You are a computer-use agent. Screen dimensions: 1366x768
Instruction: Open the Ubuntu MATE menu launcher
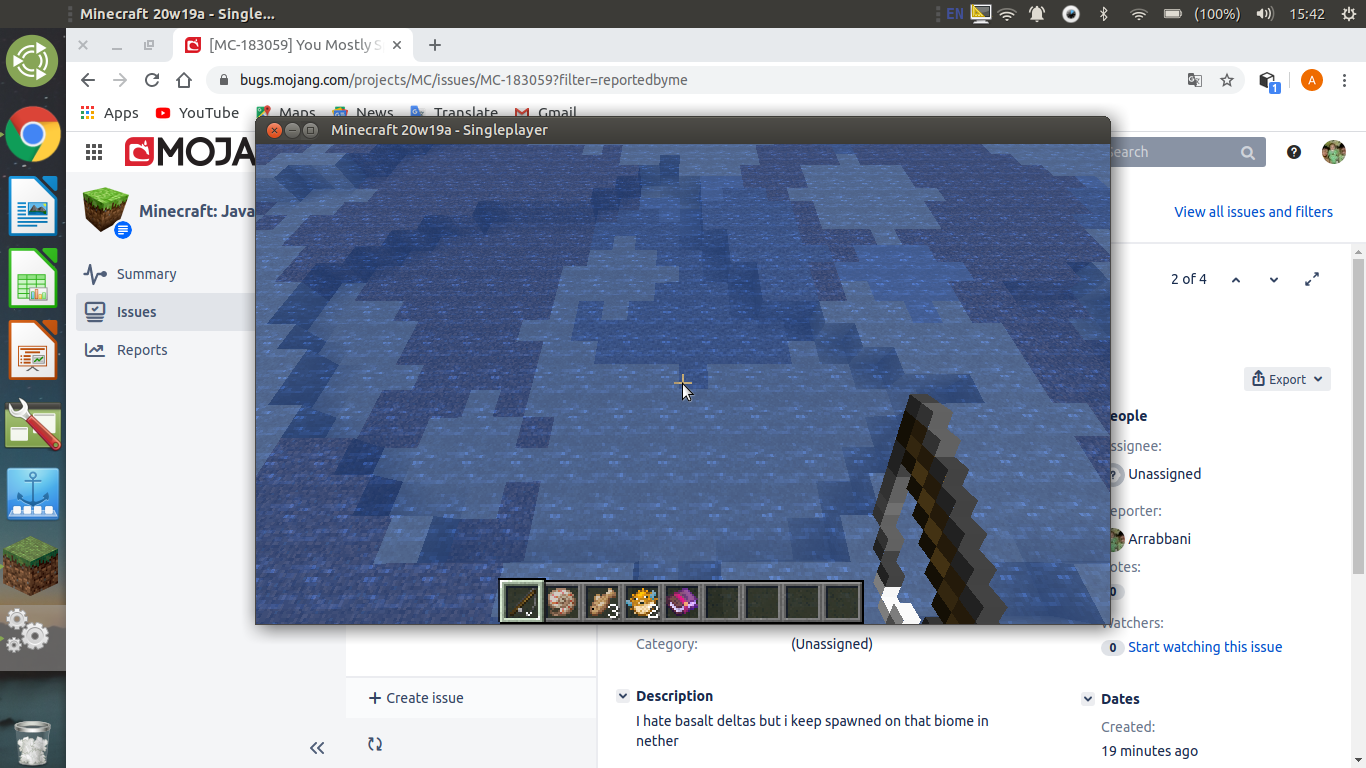pyautogui.click(x=33, y=61)
